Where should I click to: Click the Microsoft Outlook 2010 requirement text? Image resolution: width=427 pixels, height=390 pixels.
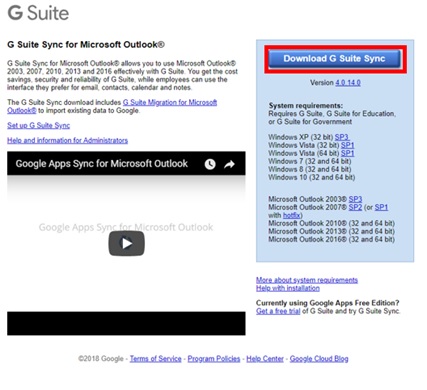pos(332,223)
